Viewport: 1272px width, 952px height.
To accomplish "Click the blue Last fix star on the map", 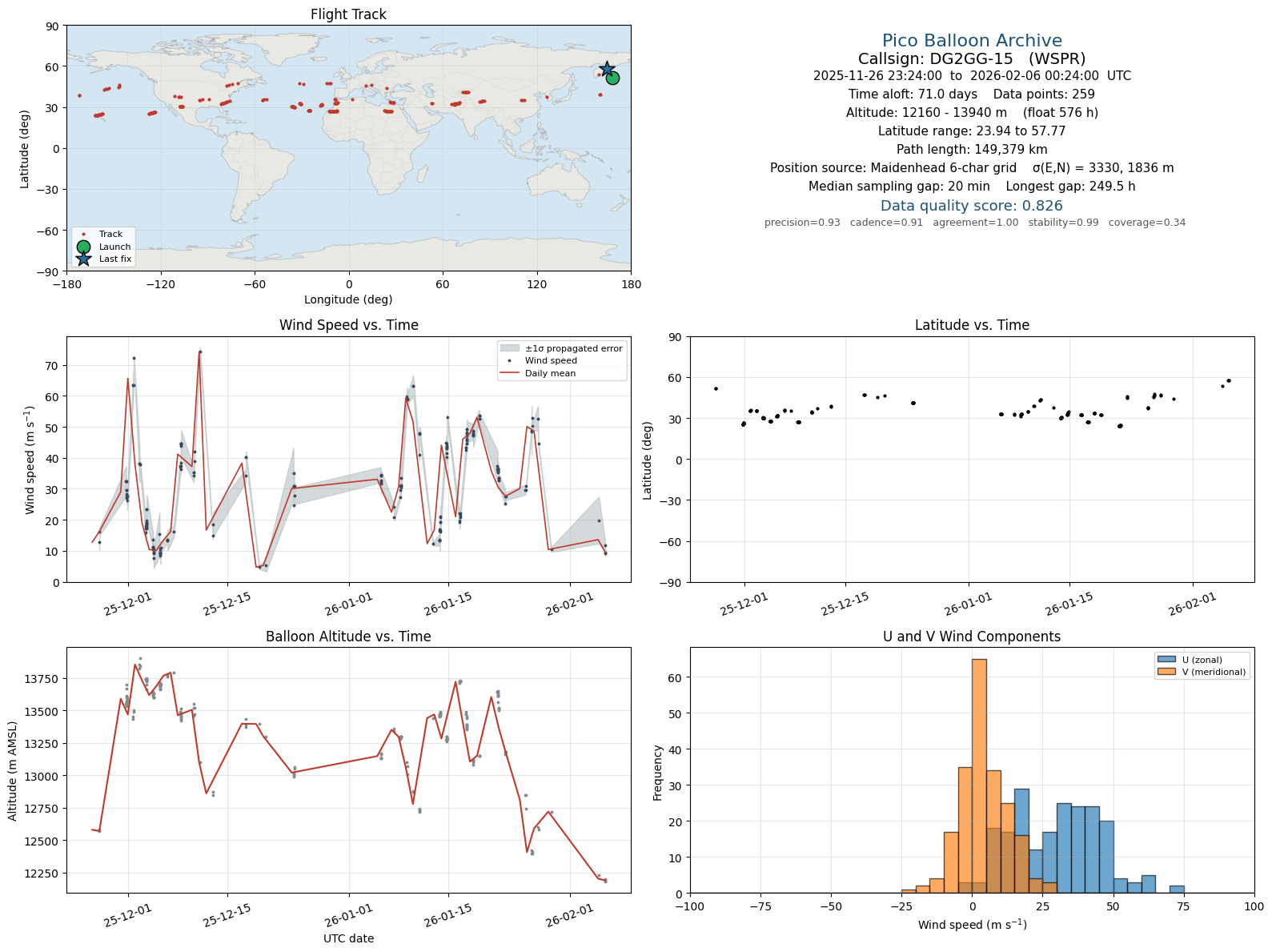I will pos(607,69).
